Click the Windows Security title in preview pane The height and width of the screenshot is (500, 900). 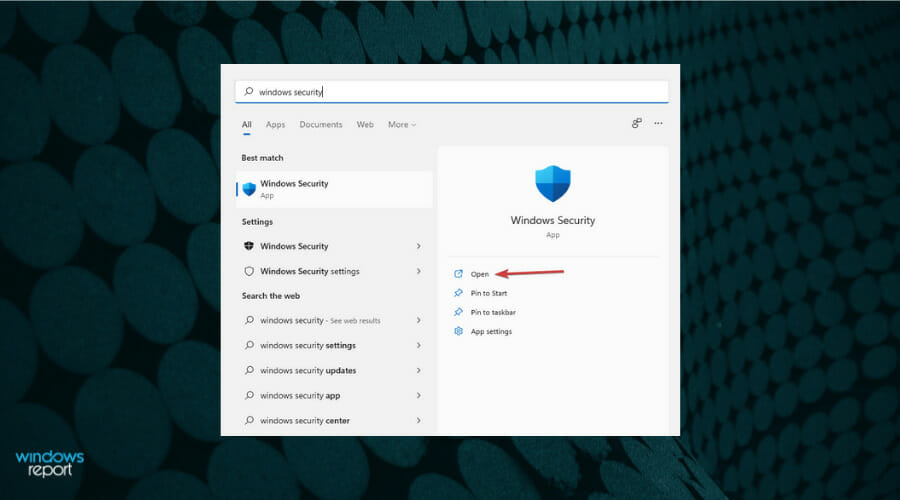[x=553, y=220]
